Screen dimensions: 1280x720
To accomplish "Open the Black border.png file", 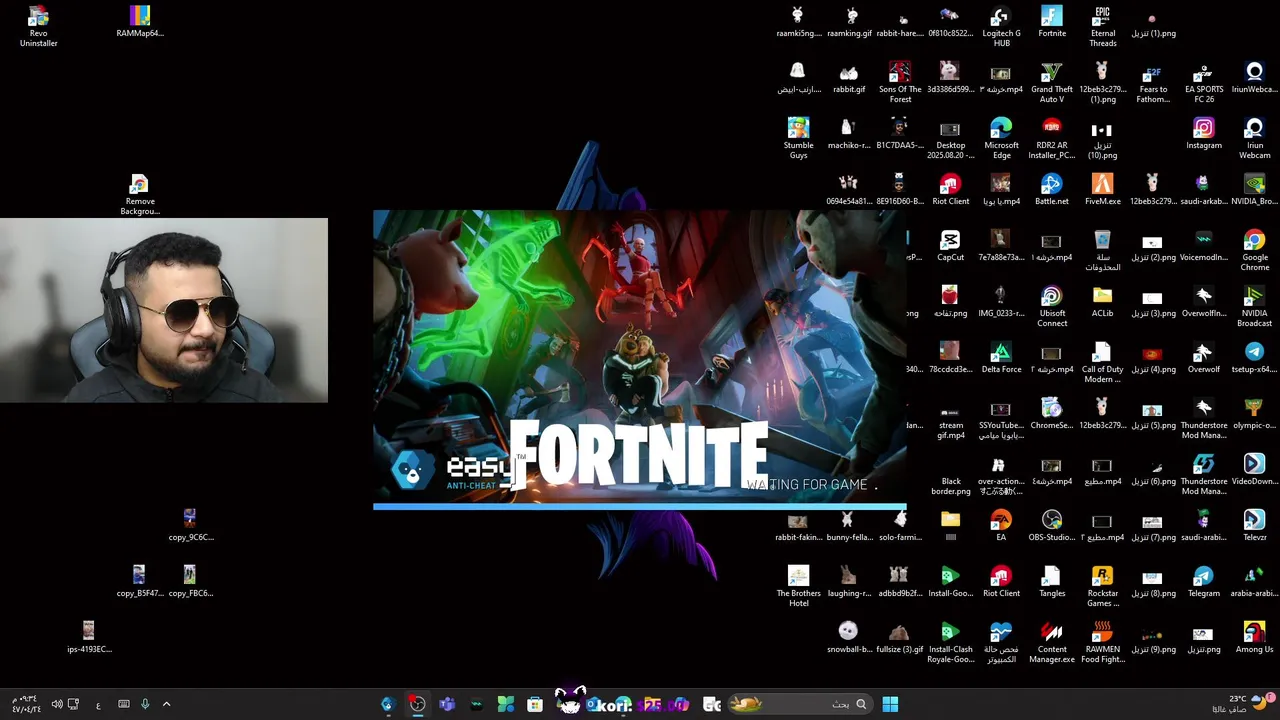I will pos(950,475).
